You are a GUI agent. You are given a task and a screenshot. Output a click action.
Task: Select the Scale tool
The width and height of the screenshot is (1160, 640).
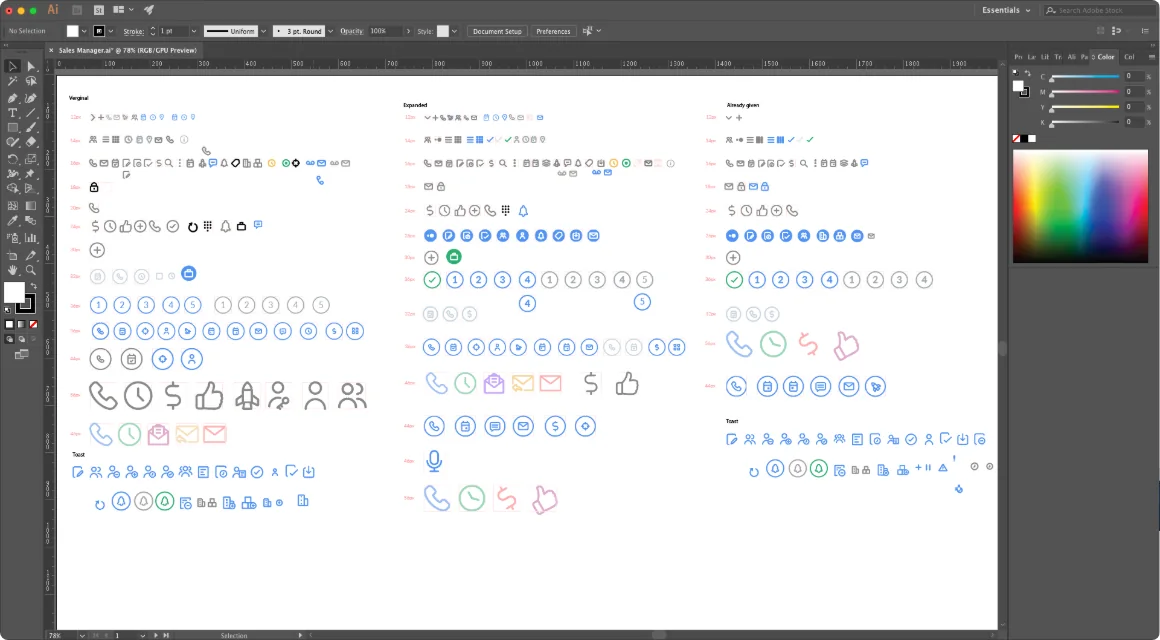click(x=31, y=159)
